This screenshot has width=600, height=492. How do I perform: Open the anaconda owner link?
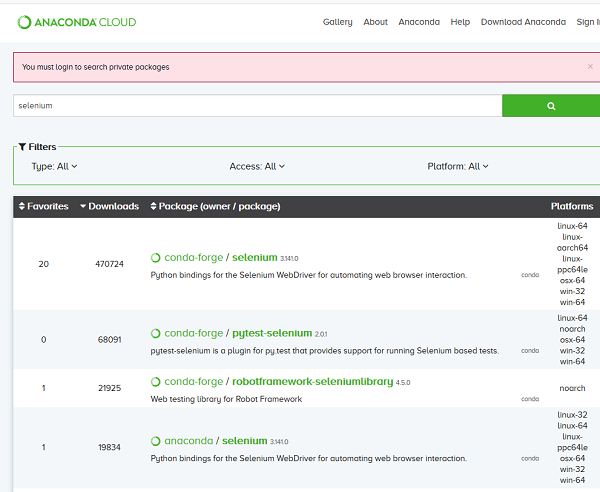[x=189, y=441]
